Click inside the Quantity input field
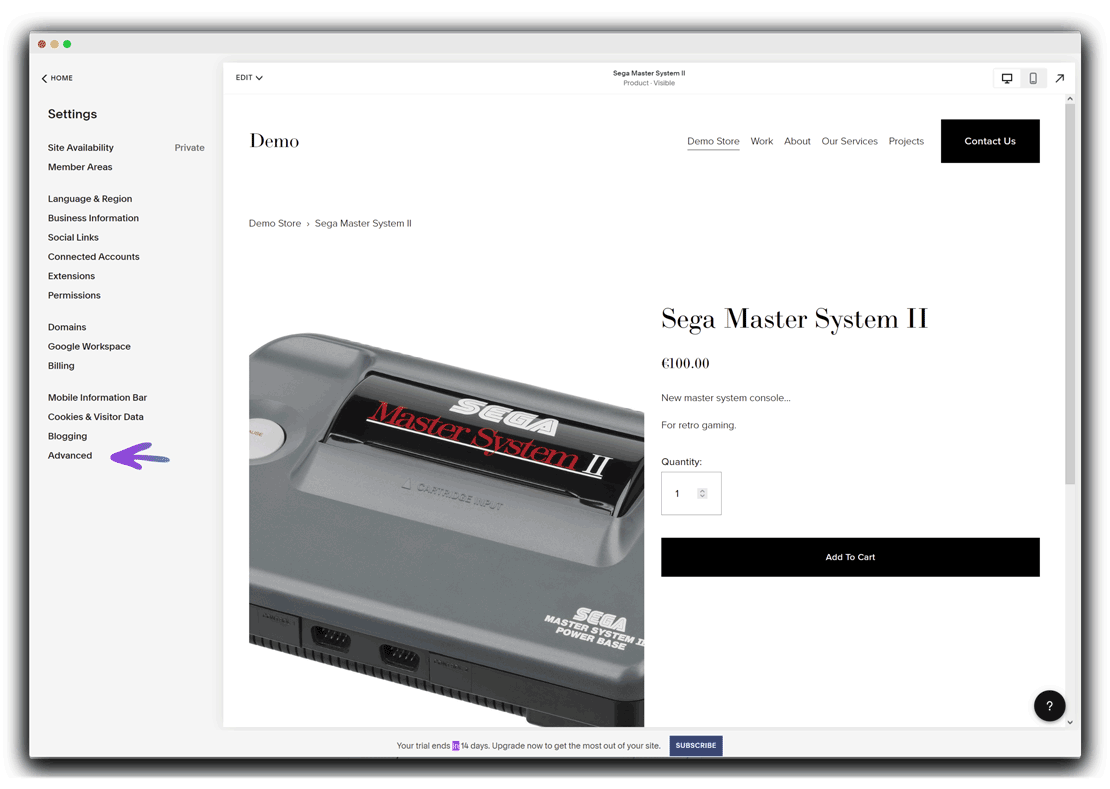 [x=685, y=493]
